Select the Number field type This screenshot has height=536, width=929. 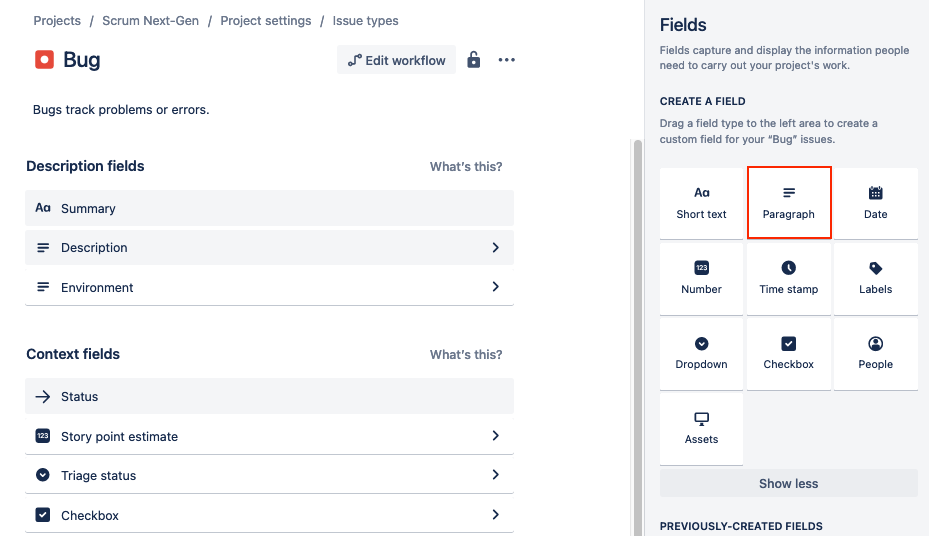pyautogui.click(x=701, y=278)
